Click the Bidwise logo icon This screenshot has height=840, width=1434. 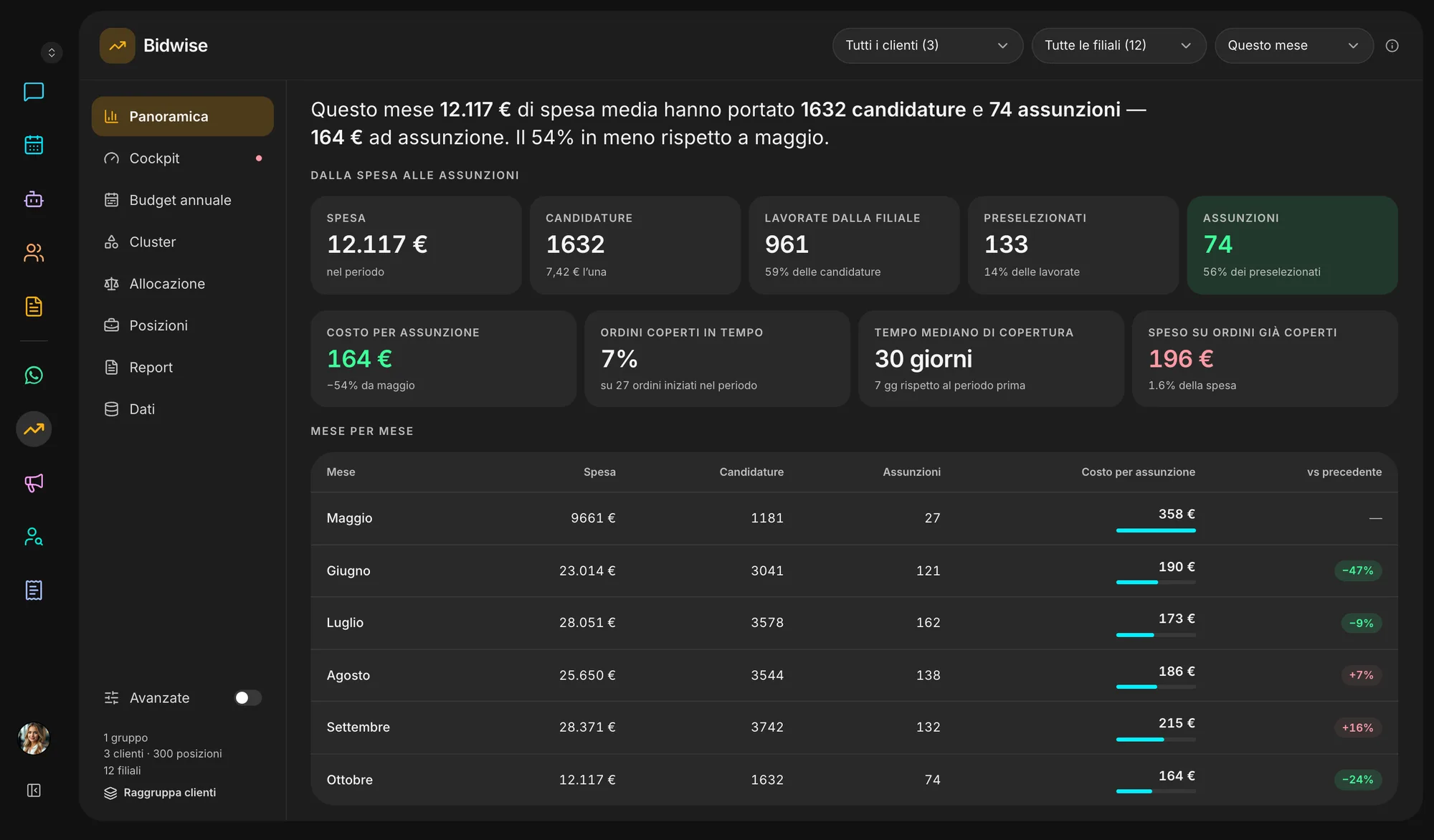(118, 46)
